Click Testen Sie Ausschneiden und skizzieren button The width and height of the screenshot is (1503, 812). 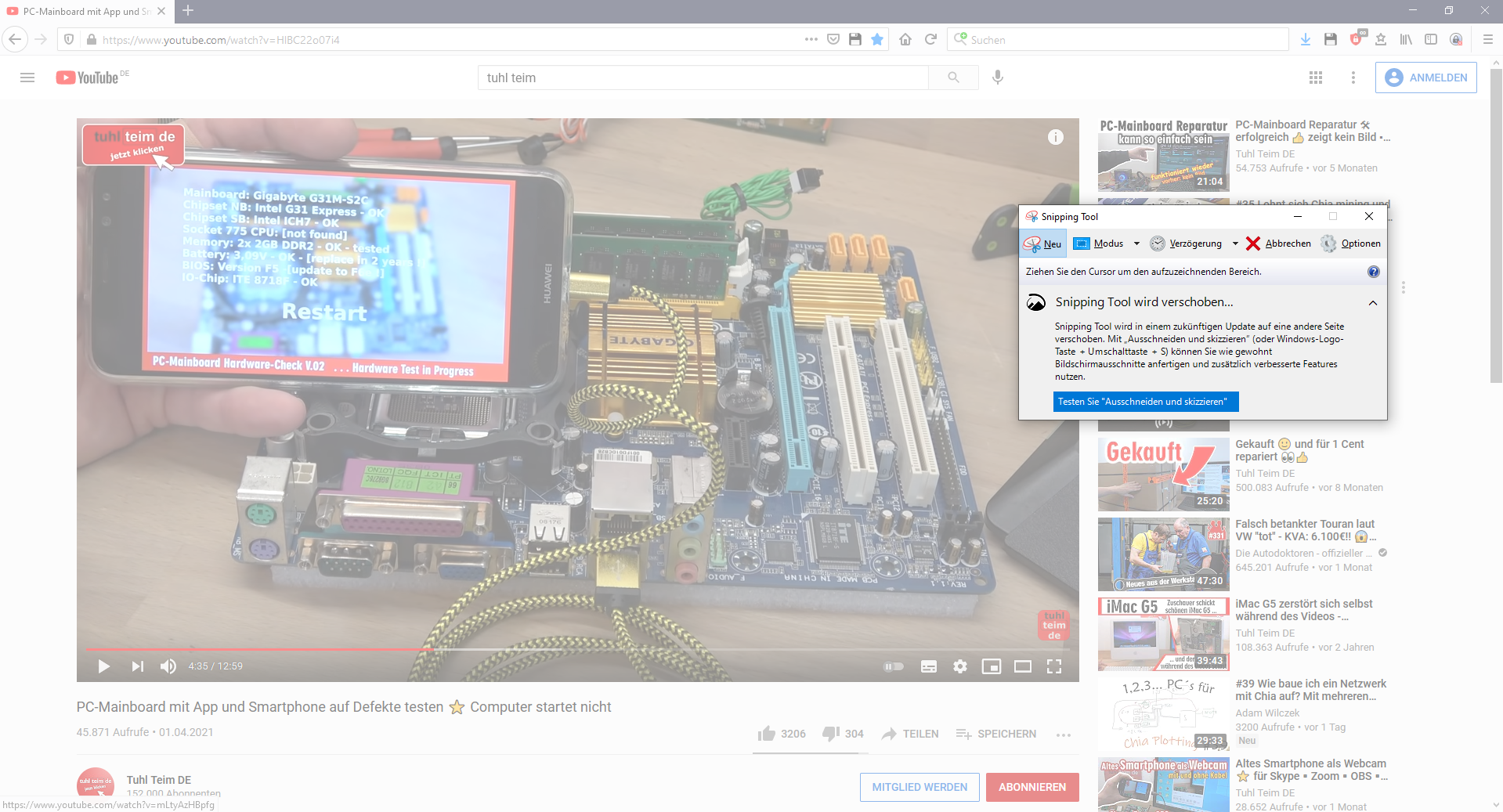(x=1145, y=402)
